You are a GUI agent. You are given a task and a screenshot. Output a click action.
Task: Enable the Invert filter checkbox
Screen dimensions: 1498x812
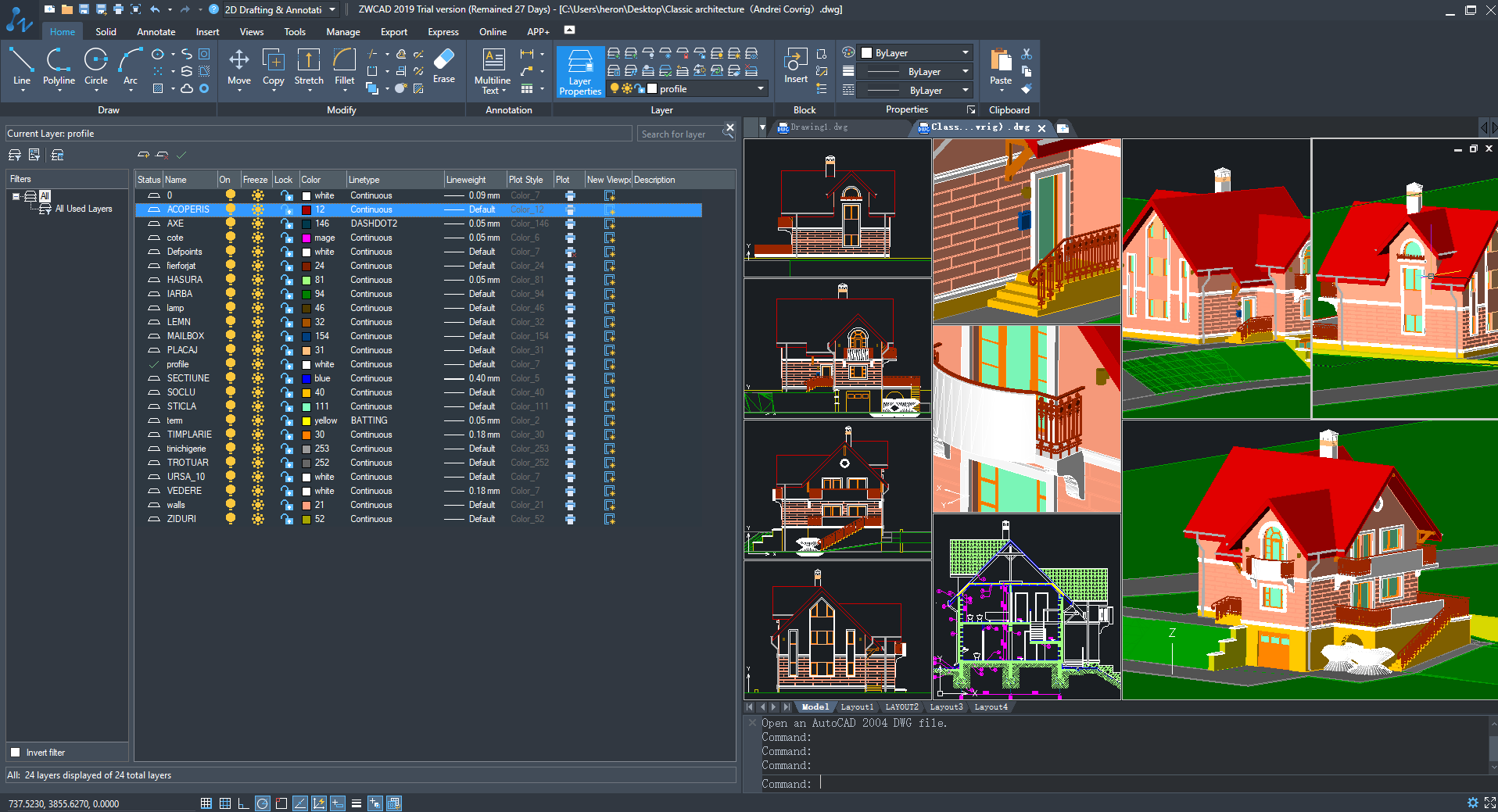pyautogui.click(x=16, y=753)
